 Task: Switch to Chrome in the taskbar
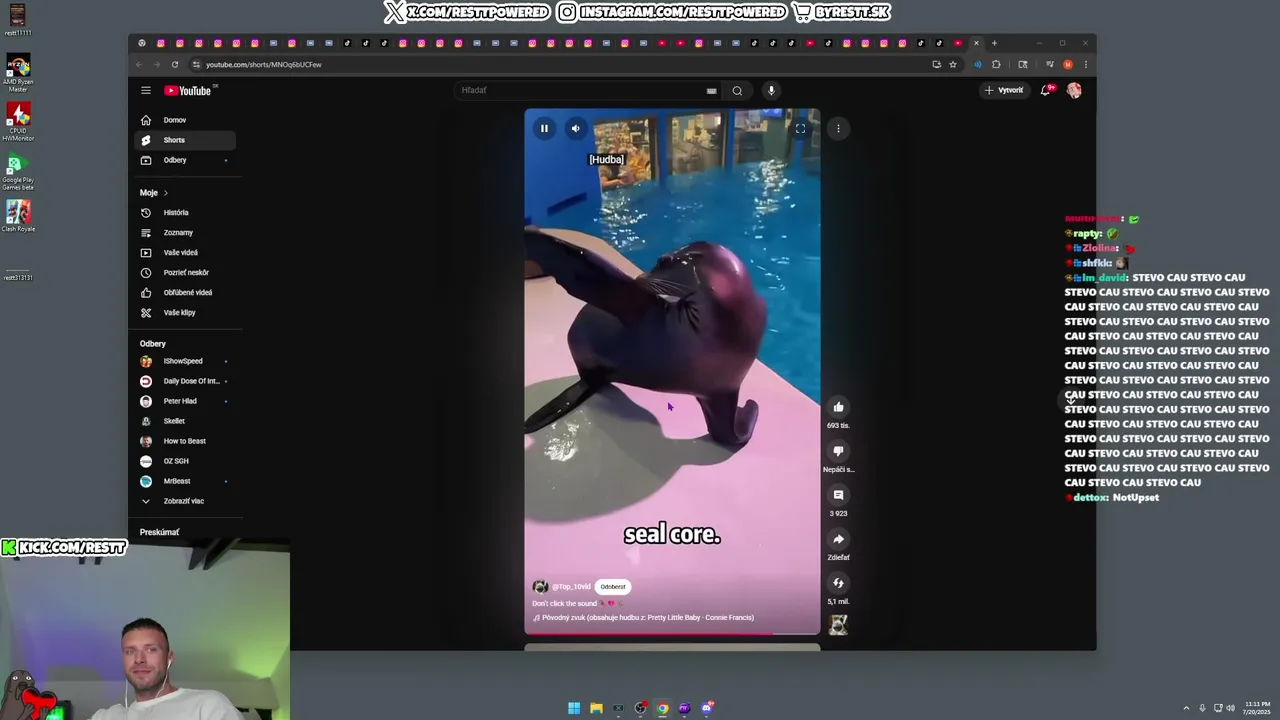click(x=662, y=708)
